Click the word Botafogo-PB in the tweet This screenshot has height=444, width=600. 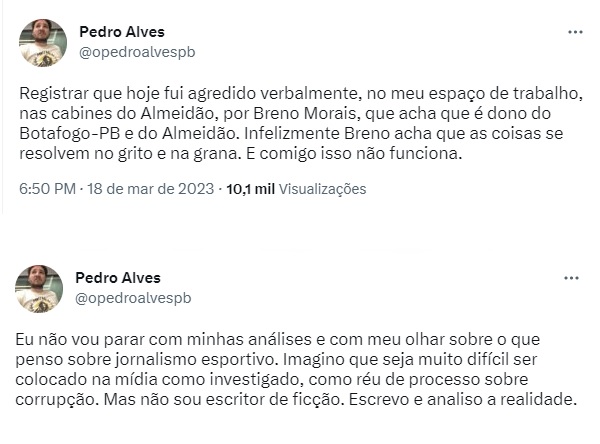point(70,134)
